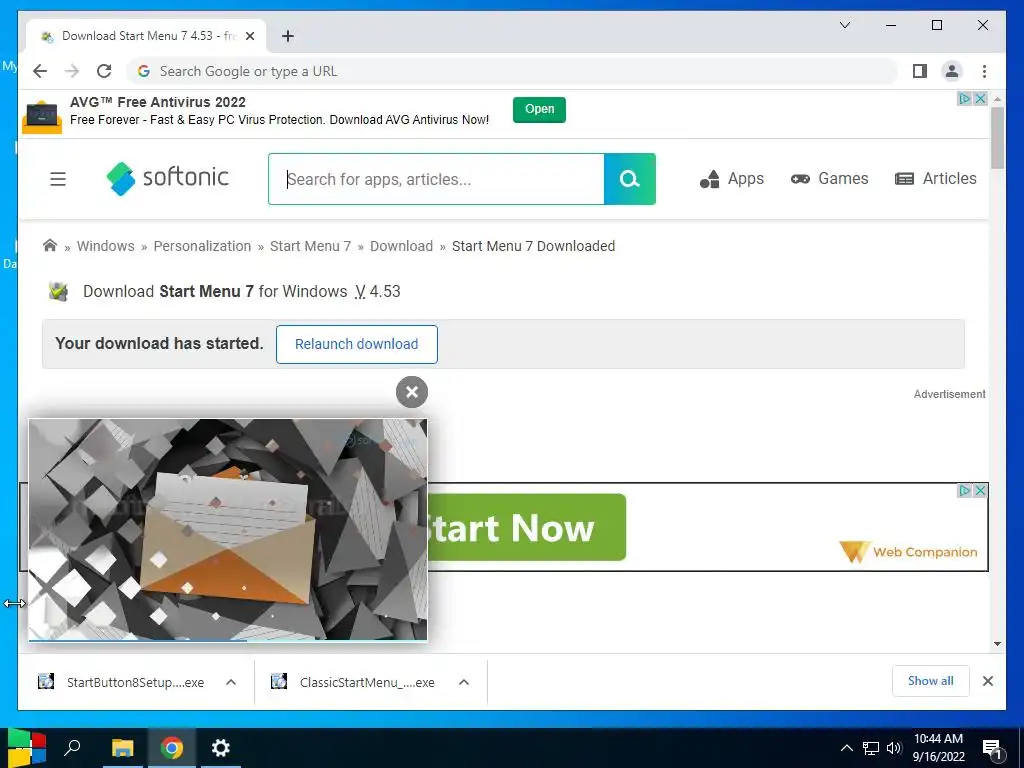Open the Start Menu 7 breadcrumb
This screenshot has height=768, width=1024.
310,246
